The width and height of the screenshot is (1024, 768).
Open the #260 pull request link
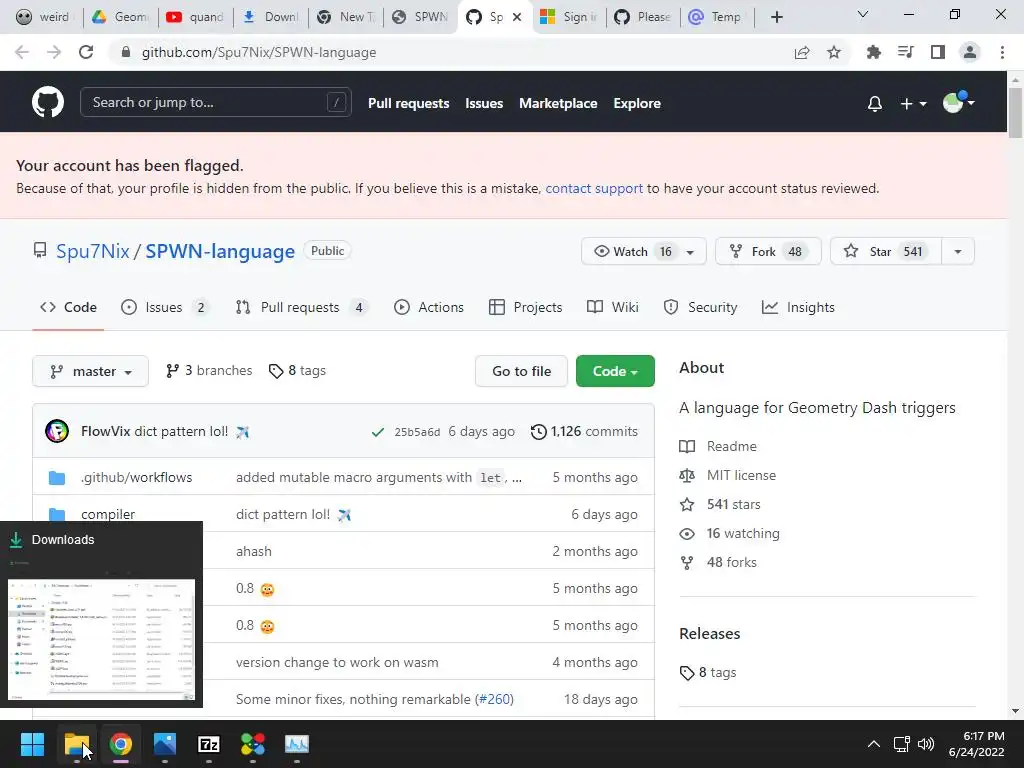point(494,699)
